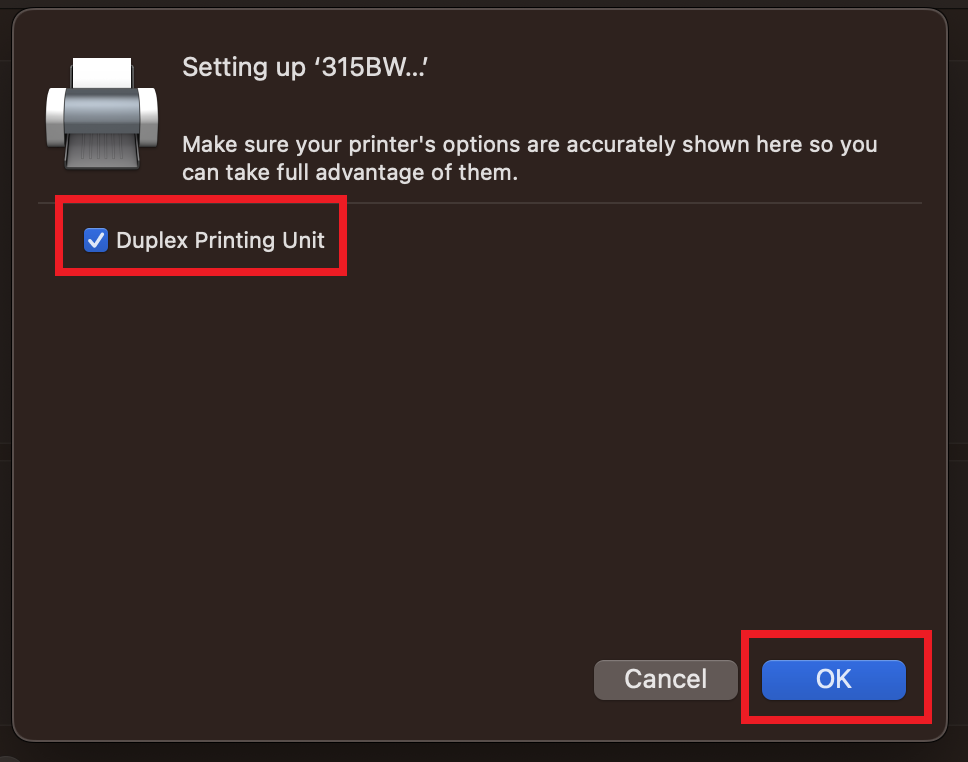
Task: Disable the duplex unit option checkbox
Action: pyautogui.click(x=96, y=240)
